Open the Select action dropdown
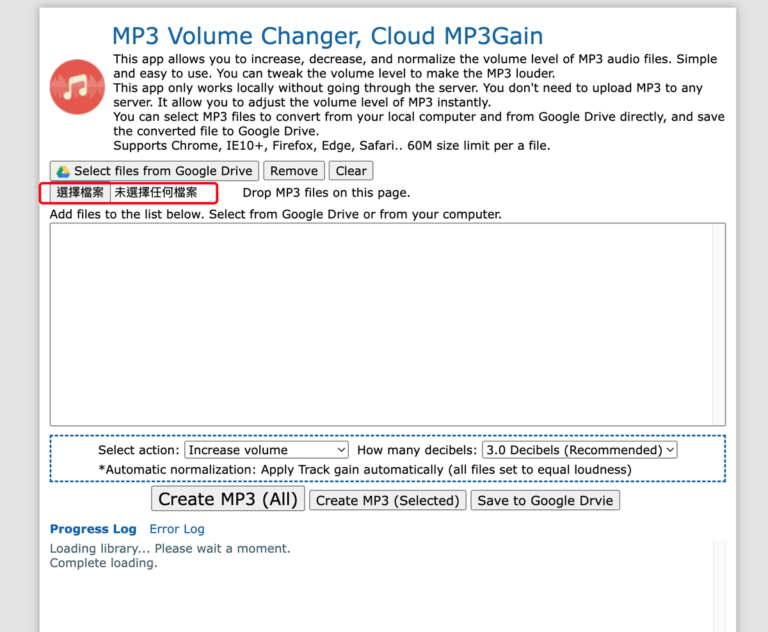This screenshot has width=768, height=632. click(266, 450)
